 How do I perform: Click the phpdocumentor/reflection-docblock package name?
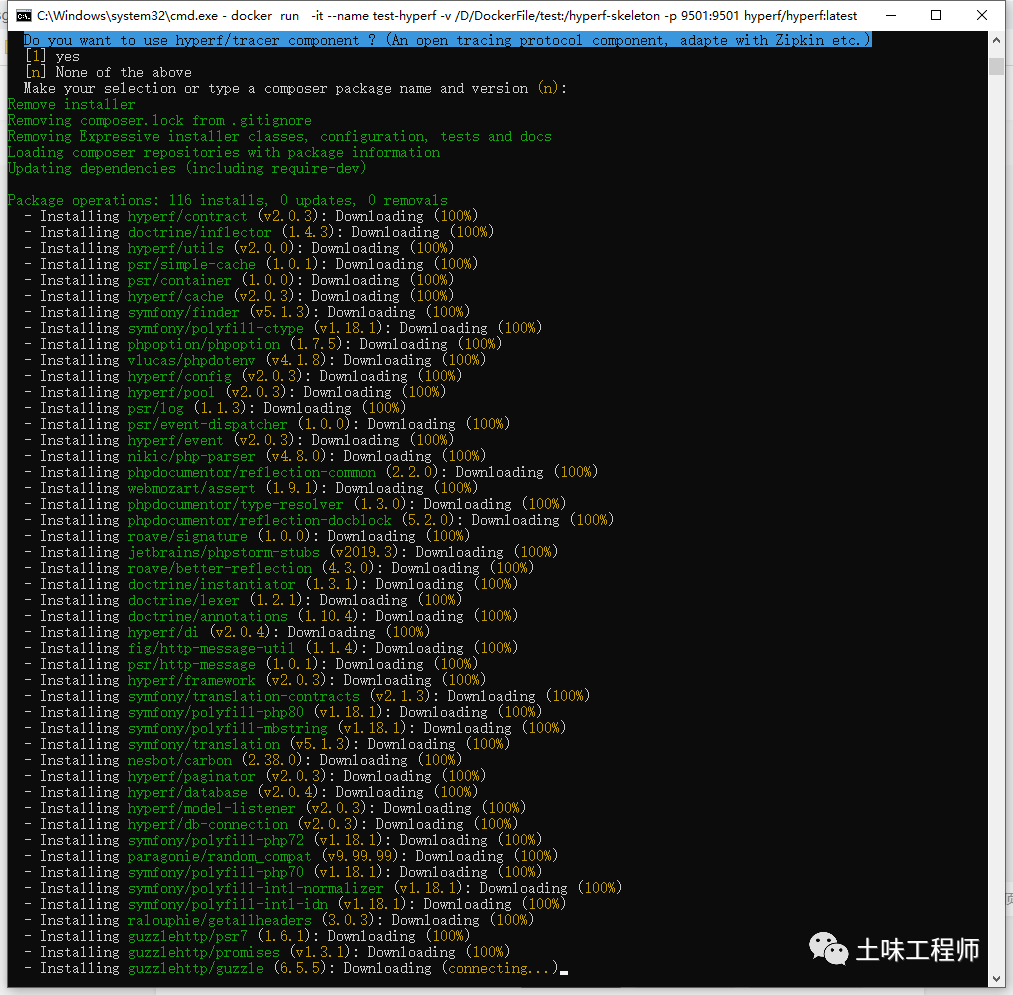coord(260,520)
